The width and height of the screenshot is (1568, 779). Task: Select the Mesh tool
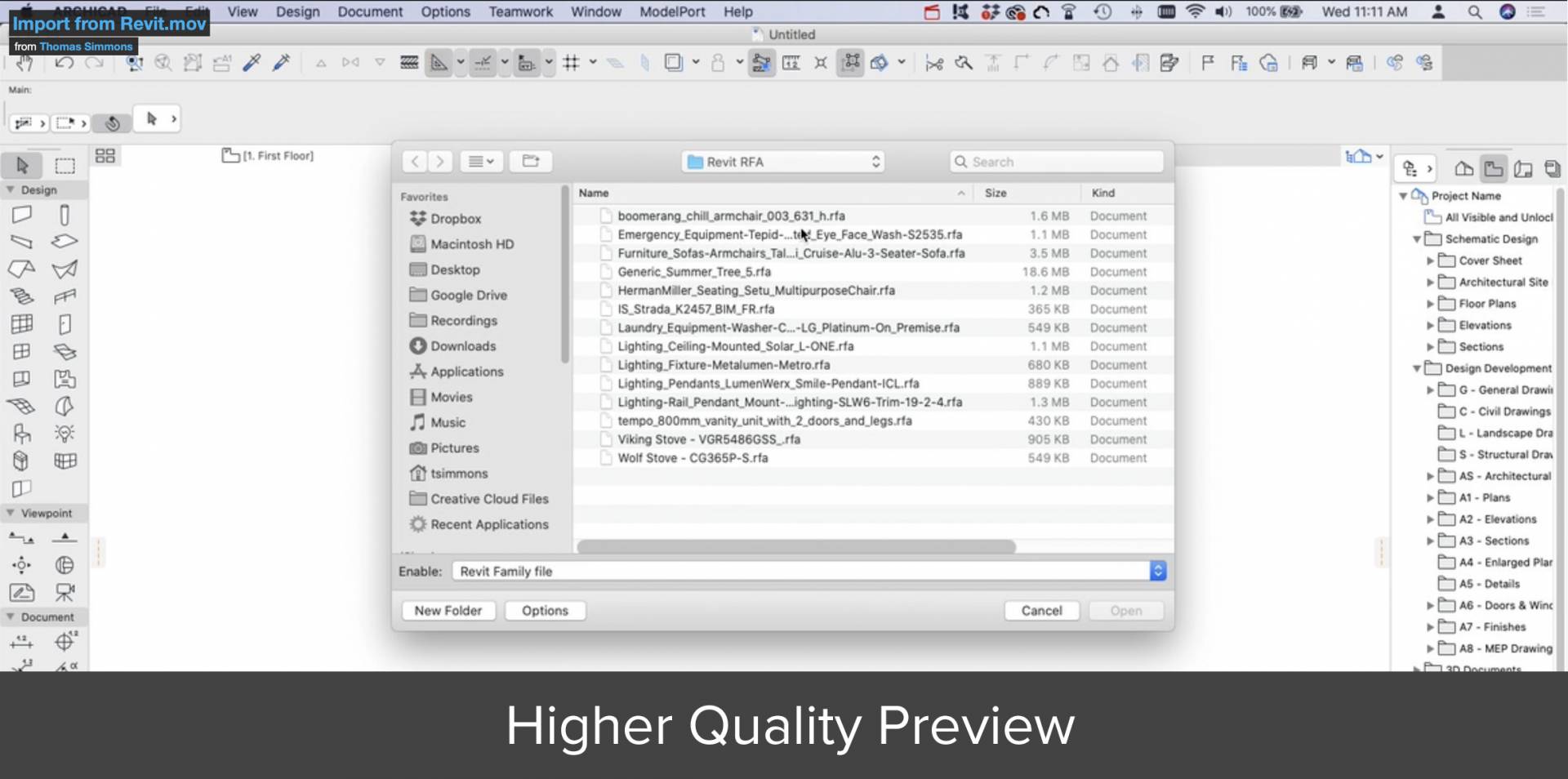tap(22, 406)
